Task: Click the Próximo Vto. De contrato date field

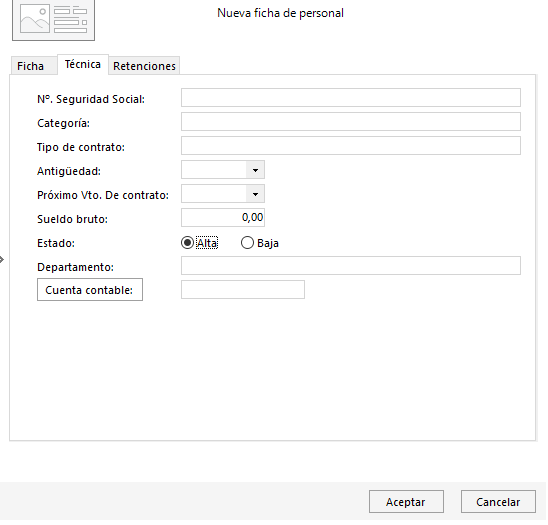Action: click(214, 194)
